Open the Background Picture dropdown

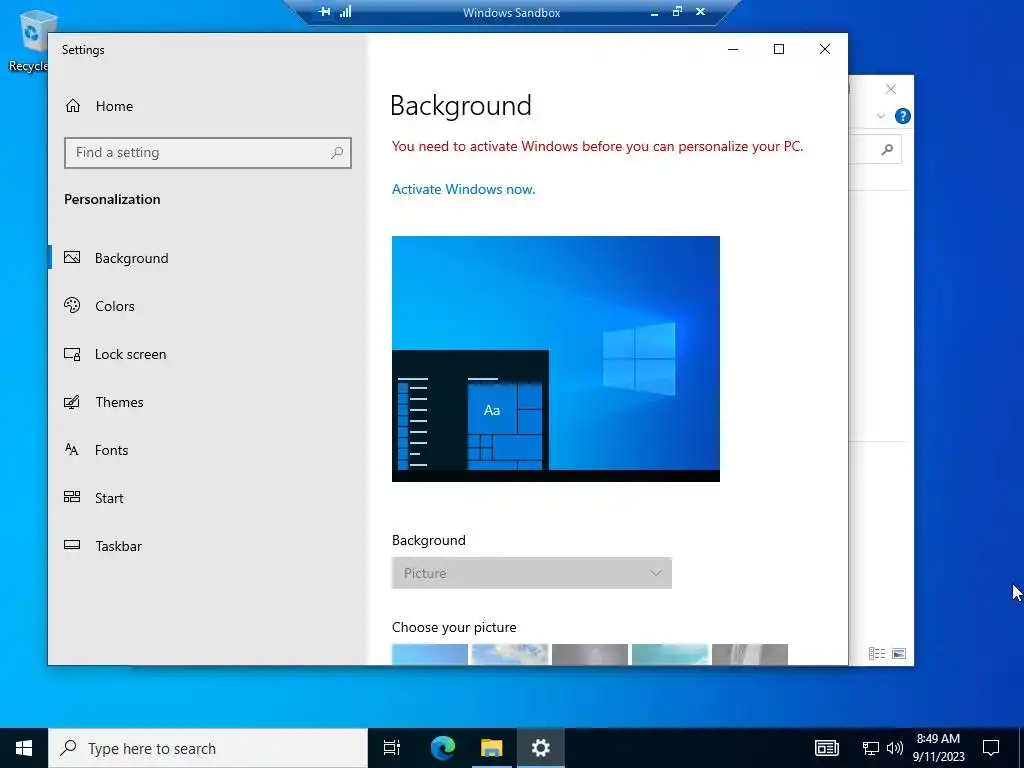click(532, 573)
